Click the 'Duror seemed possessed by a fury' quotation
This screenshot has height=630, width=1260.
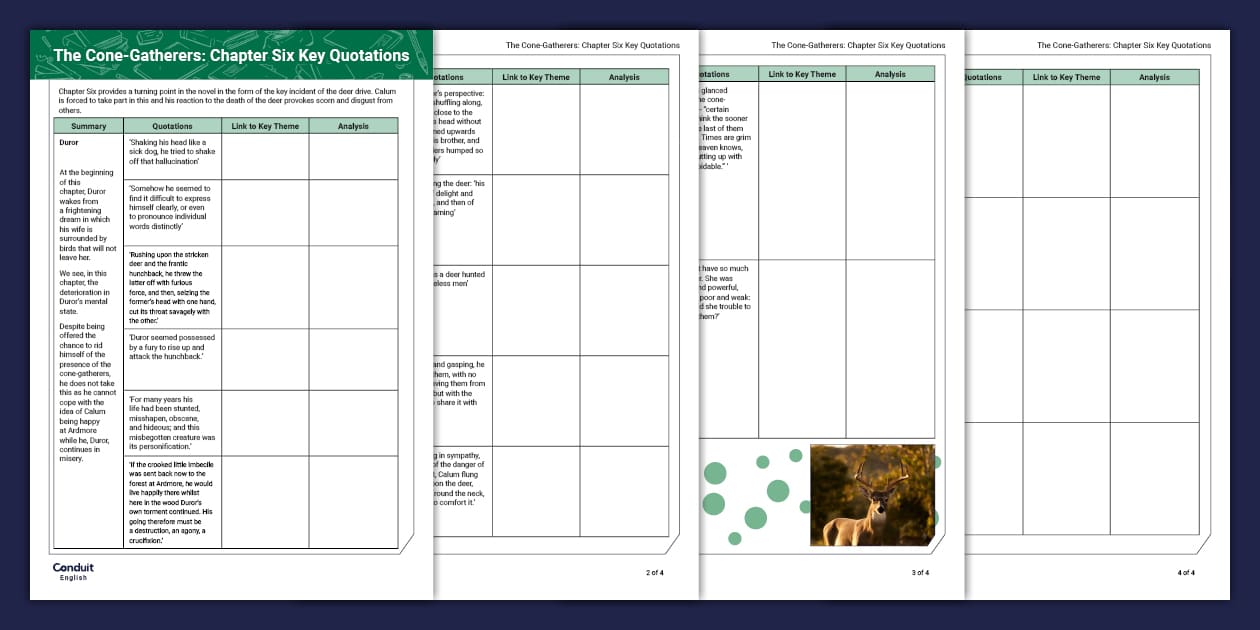click(170, 347)
